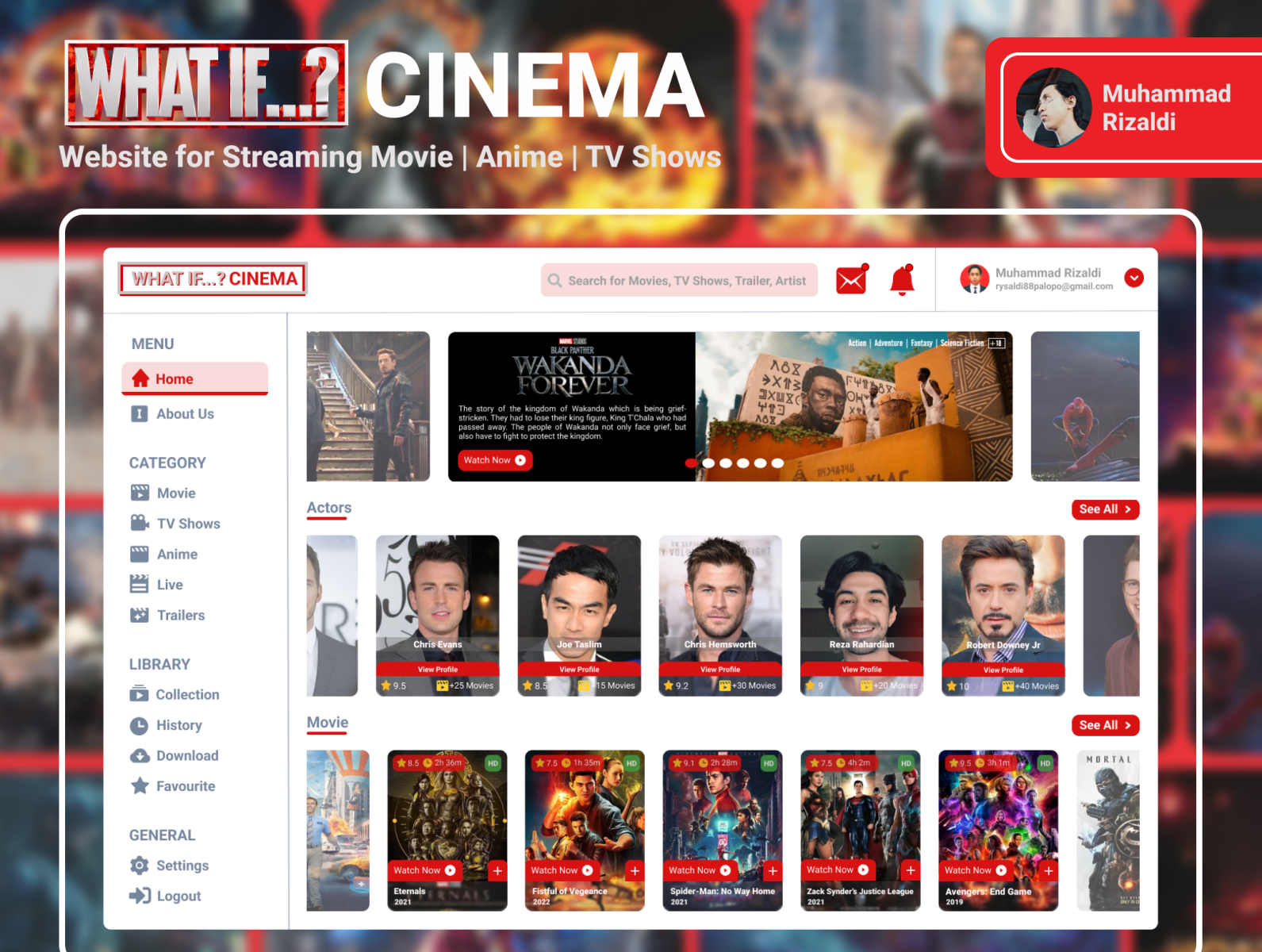Screen dimensions: 1262x952
Task: Click the Settings gear icon
Action: (140, 866)
